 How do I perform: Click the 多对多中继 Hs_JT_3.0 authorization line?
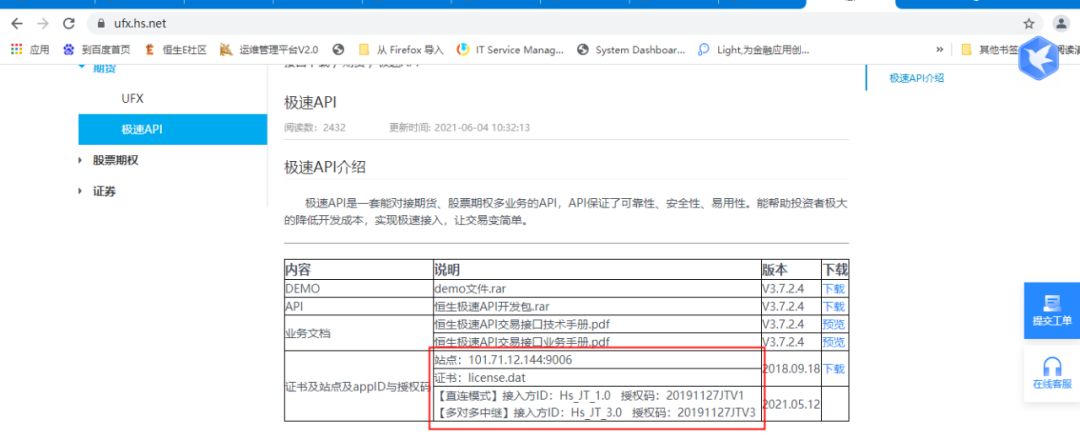(x=596, y=413)
